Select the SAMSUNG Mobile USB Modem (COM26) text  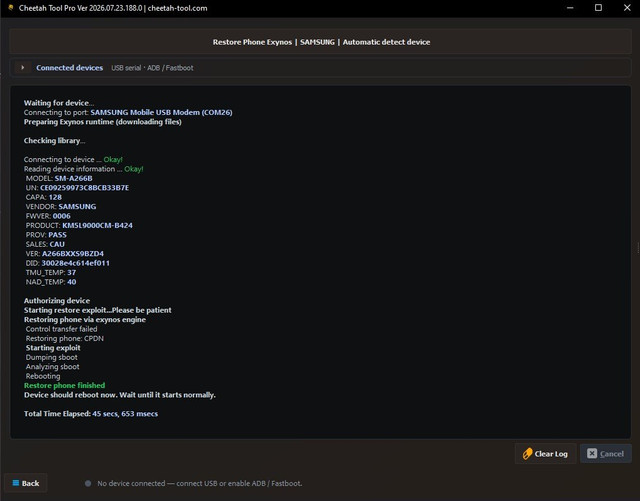tap(161, 112)
